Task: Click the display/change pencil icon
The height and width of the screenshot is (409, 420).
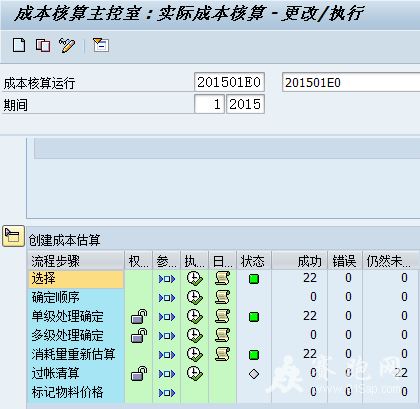Action: click(x=67, y=45)
